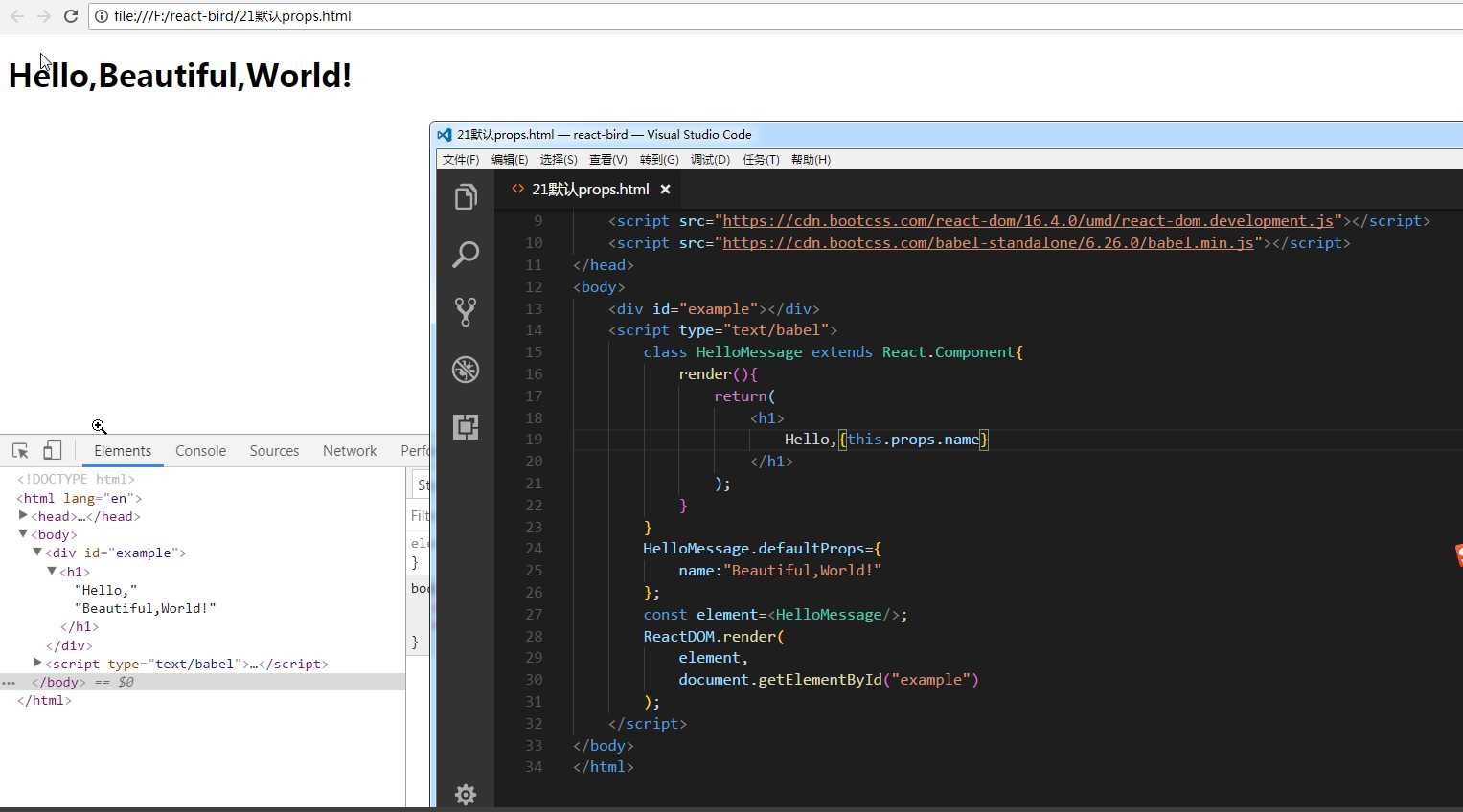Switch to the DevTools Elements tab

[x=123, y=451]
